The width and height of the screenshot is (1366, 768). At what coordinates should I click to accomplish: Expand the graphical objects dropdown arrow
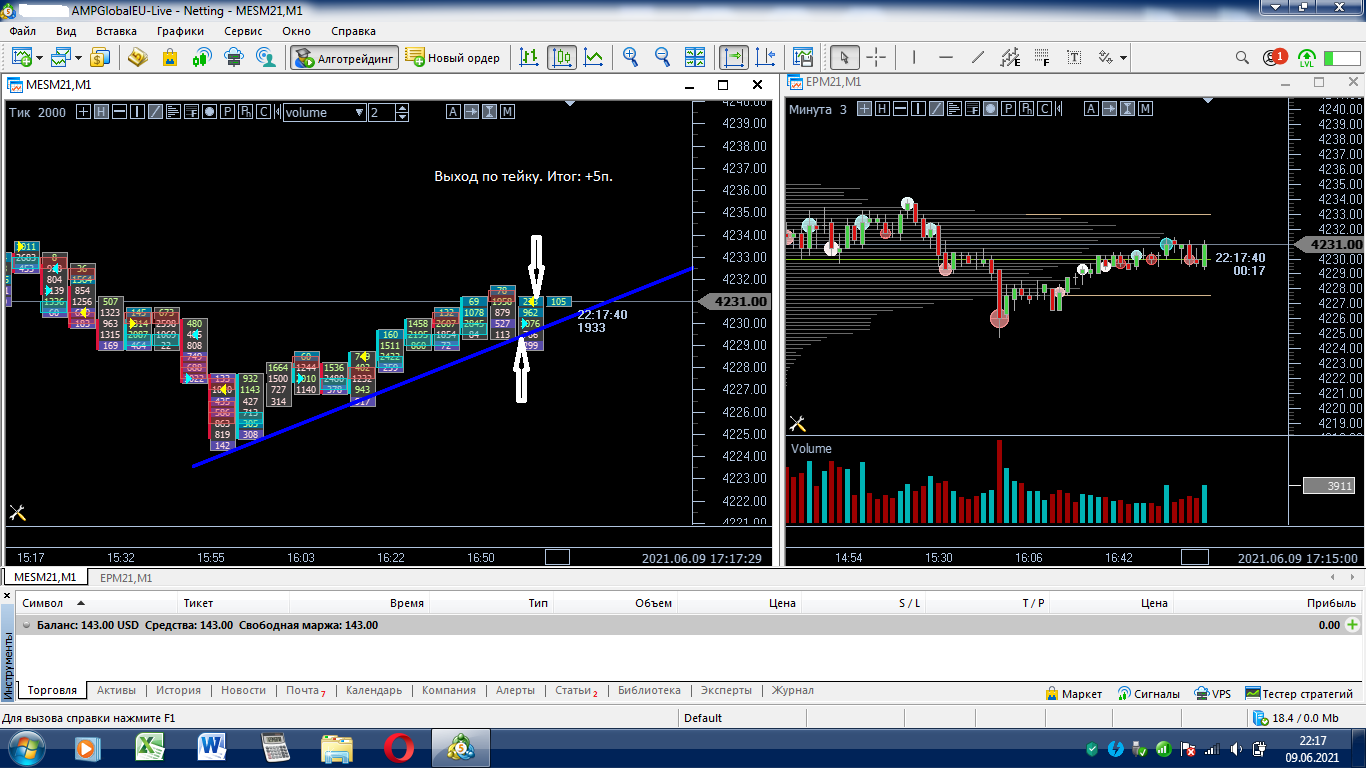pyautogui.click(x=1124, y=57)
